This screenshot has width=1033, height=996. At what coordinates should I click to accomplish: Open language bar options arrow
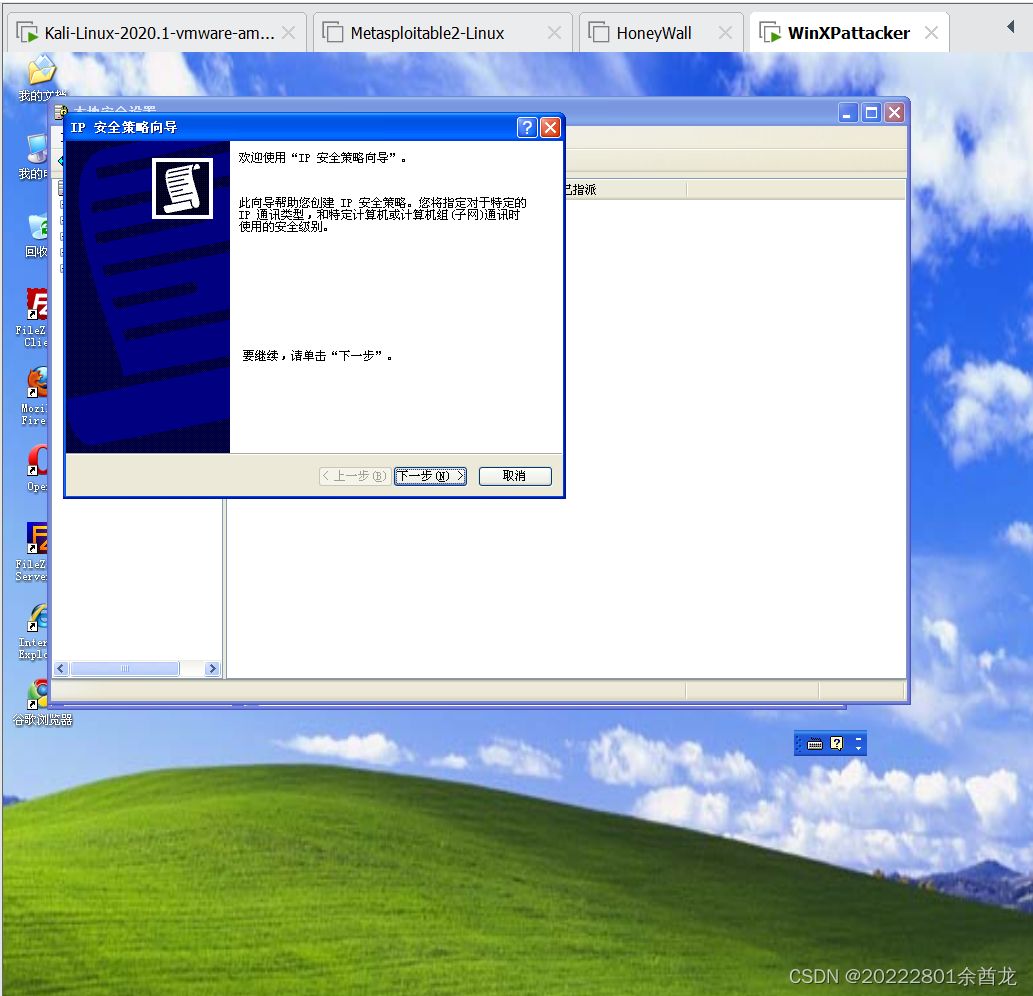click(x=858, y=748)
